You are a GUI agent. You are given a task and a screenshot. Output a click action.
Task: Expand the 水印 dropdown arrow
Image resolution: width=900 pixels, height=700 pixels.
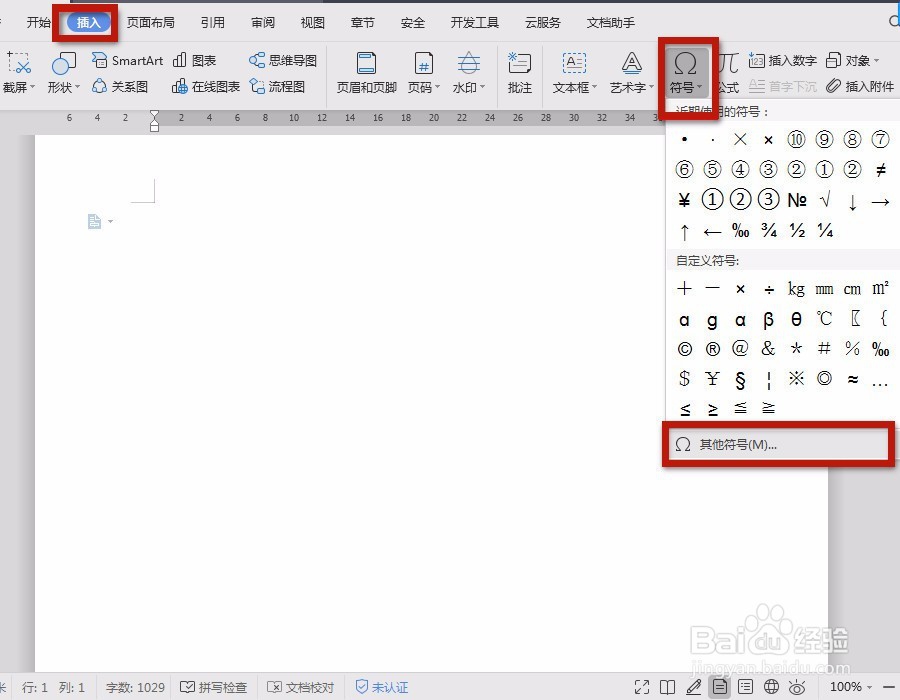[x=482, y=87]
